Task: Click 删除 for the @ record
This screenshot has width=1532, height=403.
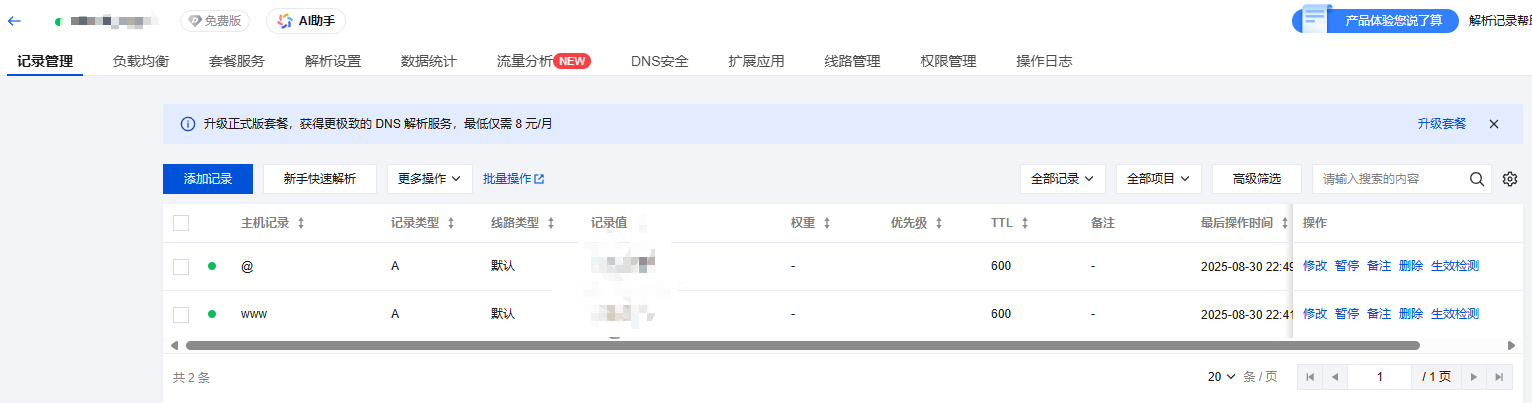Action: [x=1411, y=266]
